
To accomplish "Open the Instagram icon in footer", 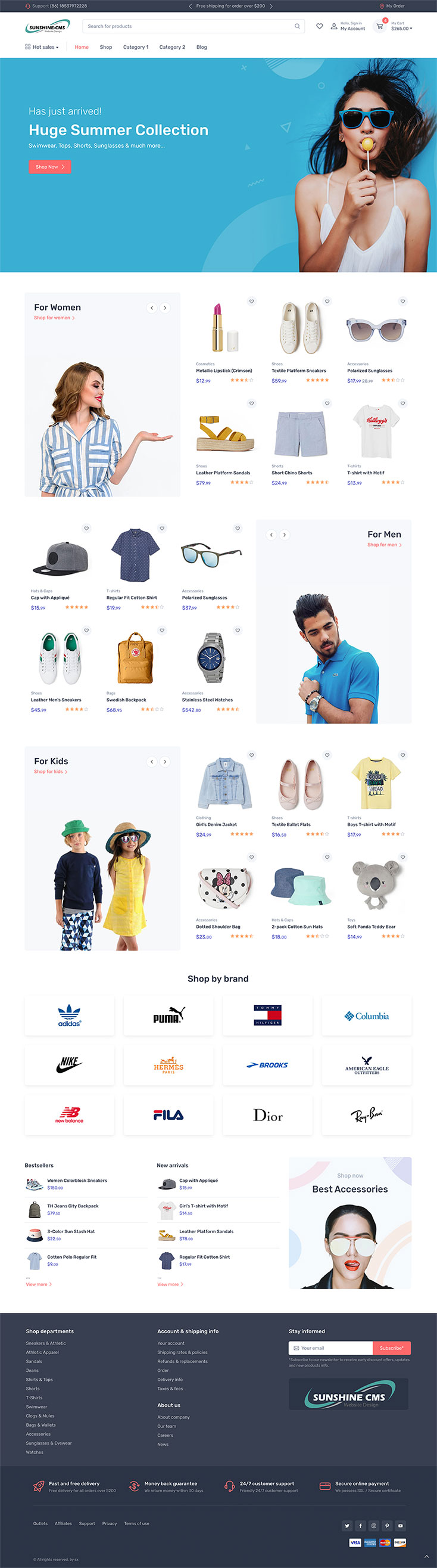I will click(374, 1526).
